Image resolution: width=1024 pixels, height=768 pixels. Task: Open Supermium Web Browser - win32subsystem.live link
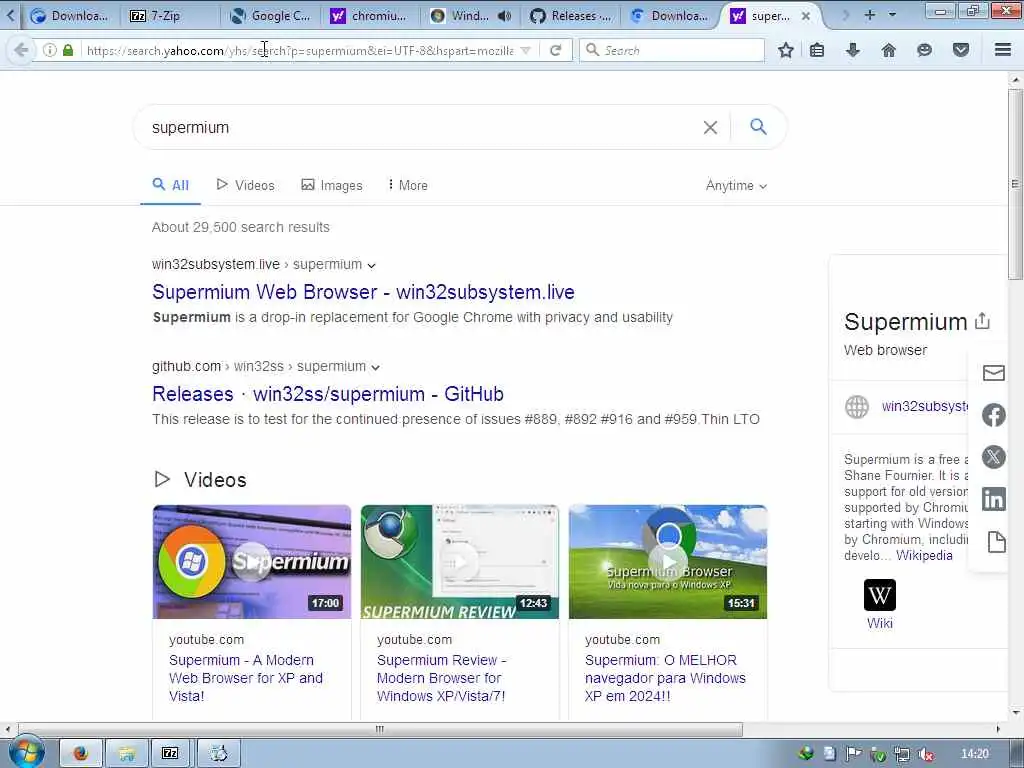click(363, 292)
